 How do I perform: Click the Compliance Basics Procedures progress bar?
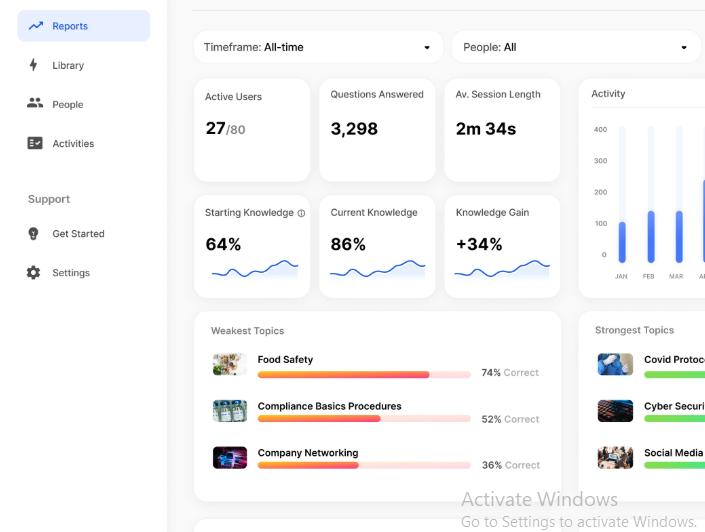[x=364, y=419]
